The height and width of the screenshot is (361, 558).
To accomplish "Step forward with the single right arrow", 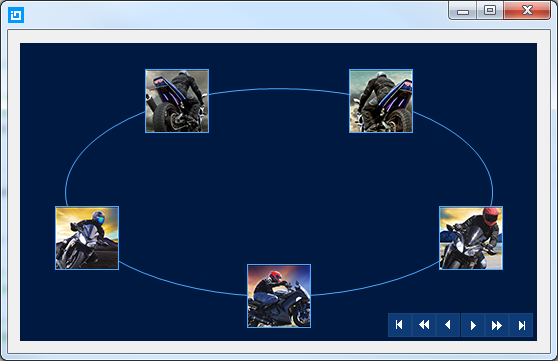I will (473, 325).
